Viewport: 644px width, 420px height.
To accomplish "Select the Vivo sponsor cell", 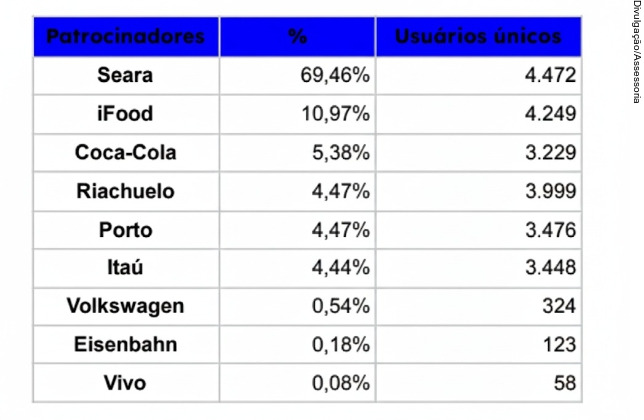I will point(125,383).
